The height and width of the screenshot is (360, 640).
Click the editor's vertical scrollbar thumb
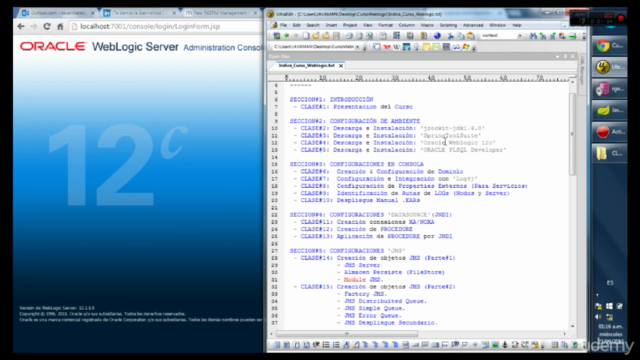tap(572, 134)
